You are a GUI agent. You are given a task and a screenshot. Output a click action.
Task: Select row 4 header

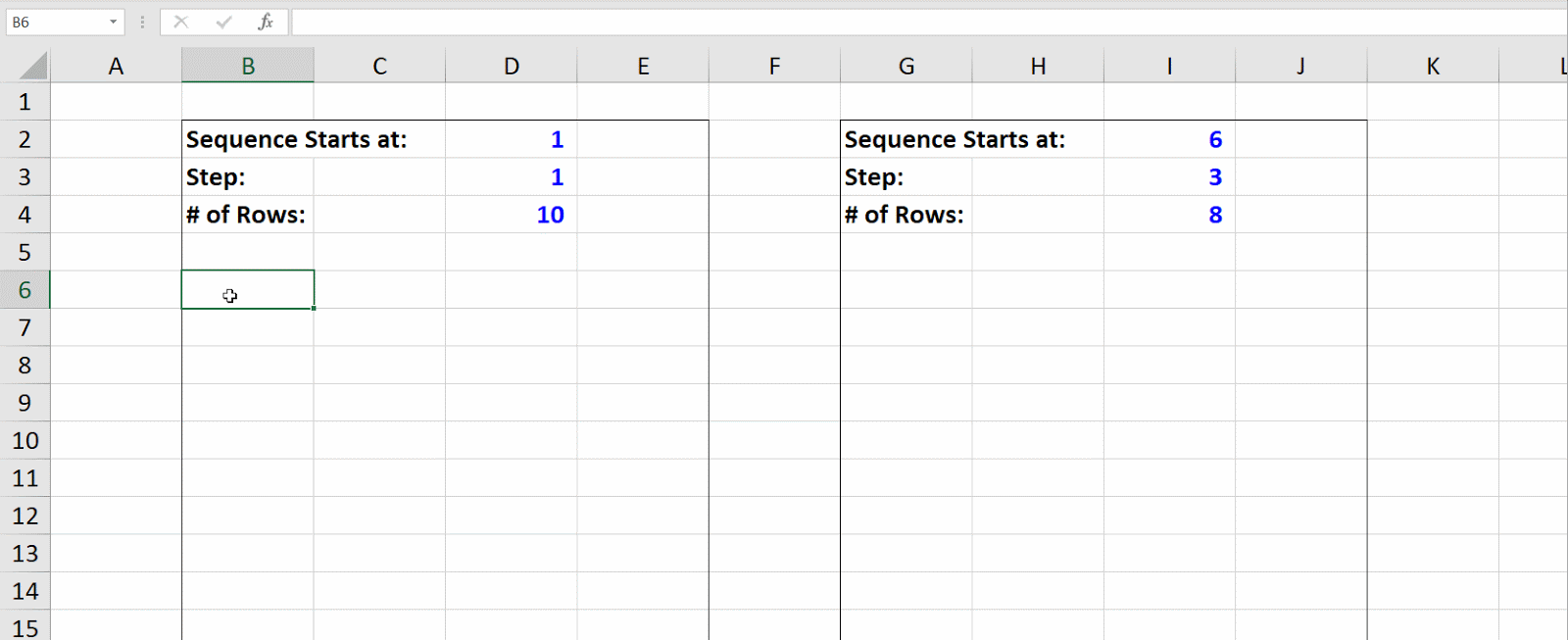[x=24, y=215]
